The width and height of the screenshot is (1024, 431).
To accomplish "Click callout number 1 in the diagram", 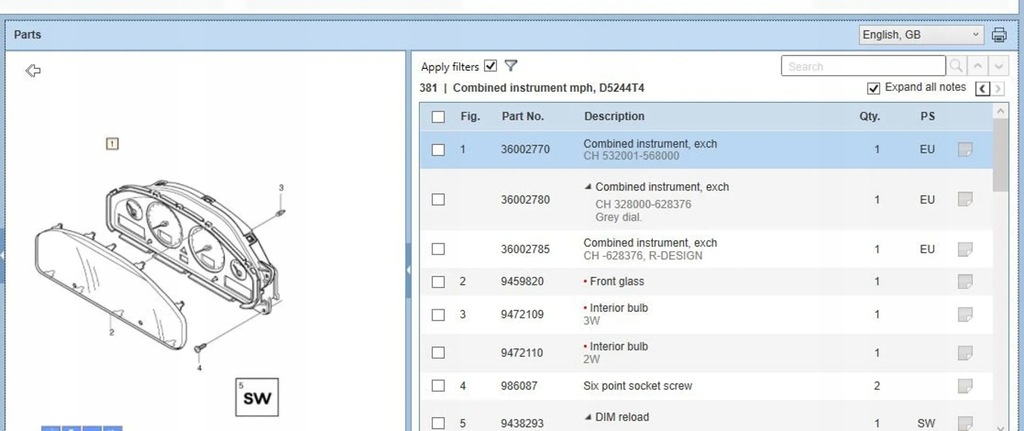I will pos(112,143).
